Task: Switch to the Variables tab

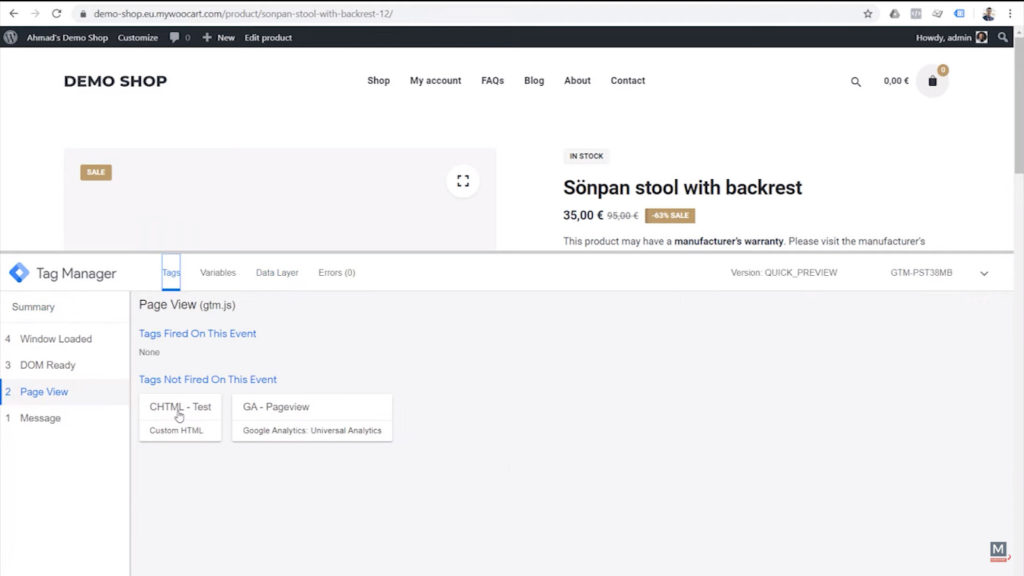Action: tap(218, 272)
